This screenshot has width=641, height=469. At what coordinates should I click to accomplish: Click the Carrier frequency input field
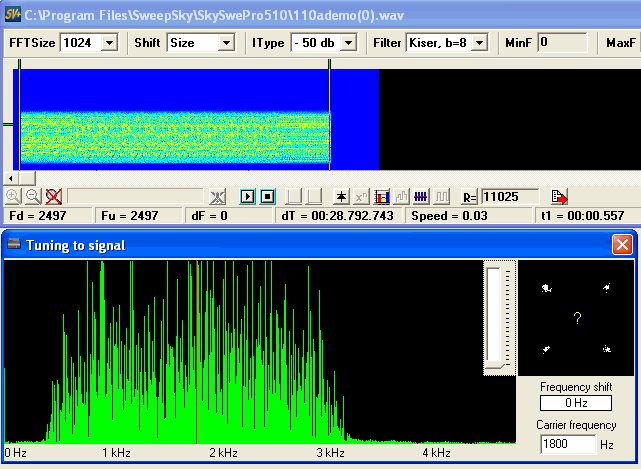tap(566, 443)
